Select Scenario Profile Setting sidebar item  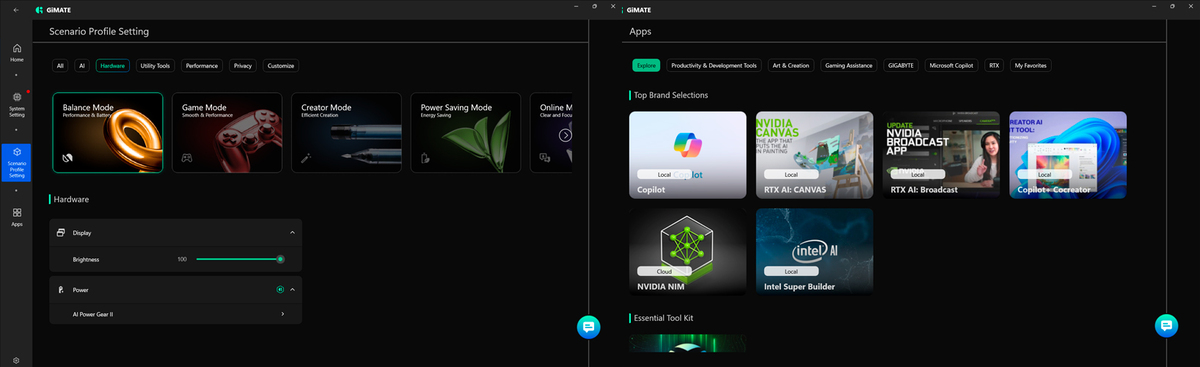pyautogui.click(x=16, y=162)
